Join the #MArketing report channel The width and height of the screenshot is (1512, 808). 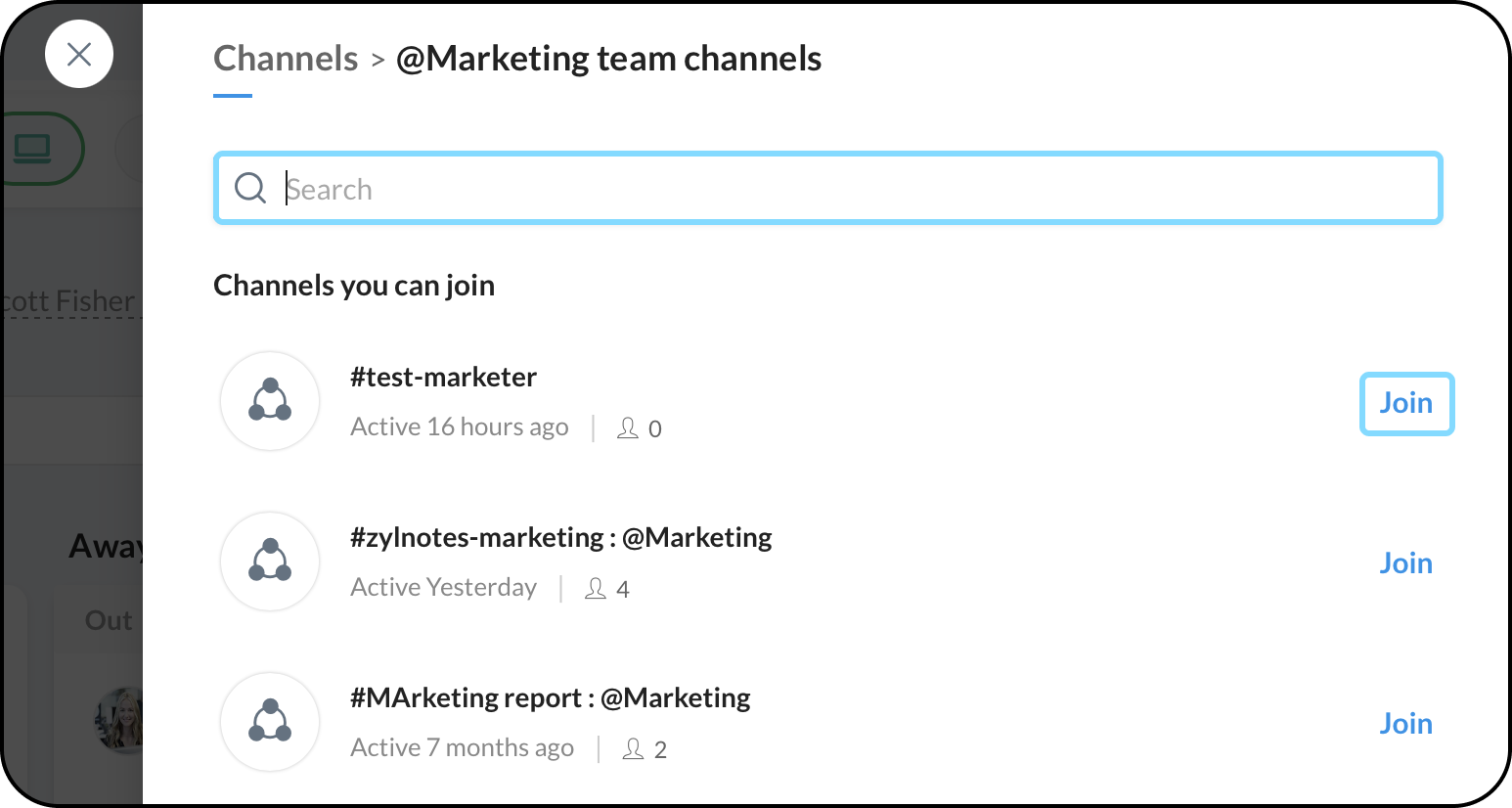pos(1405,724)
